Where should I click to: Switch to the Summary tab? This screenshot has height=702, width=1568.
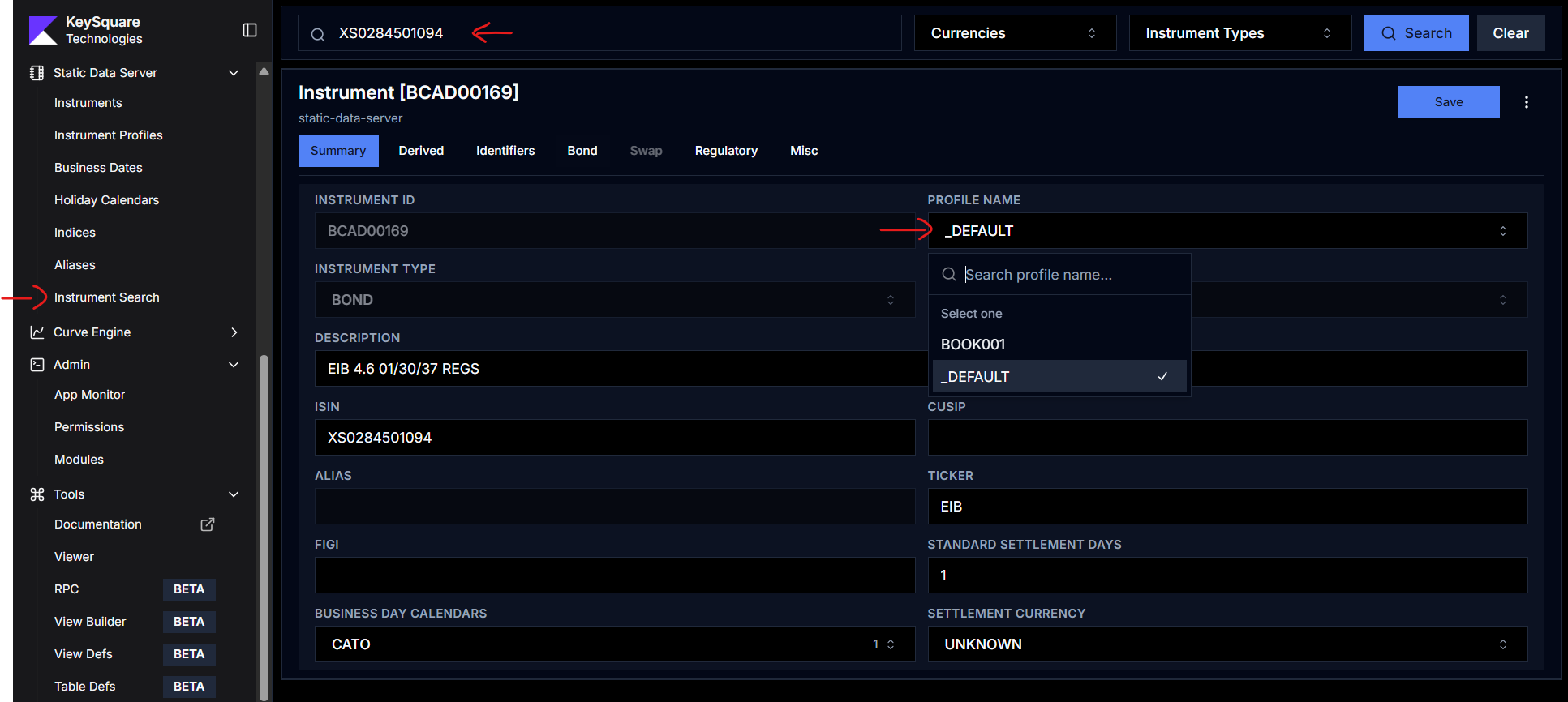[x=338, y=151]
